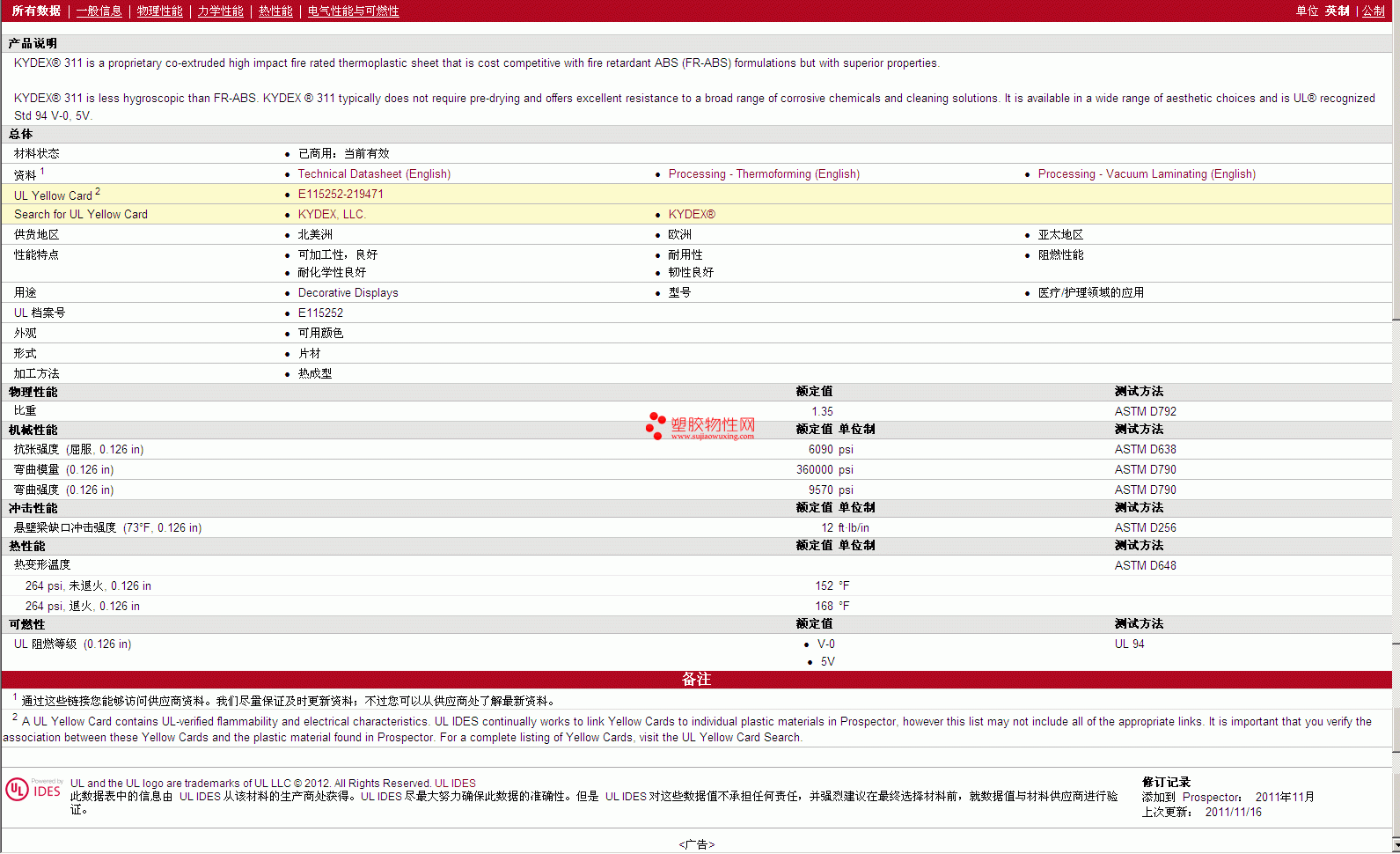Search yellow card for KYDEX®
Screen dimensions: 1400x854
tap(692, 215)
